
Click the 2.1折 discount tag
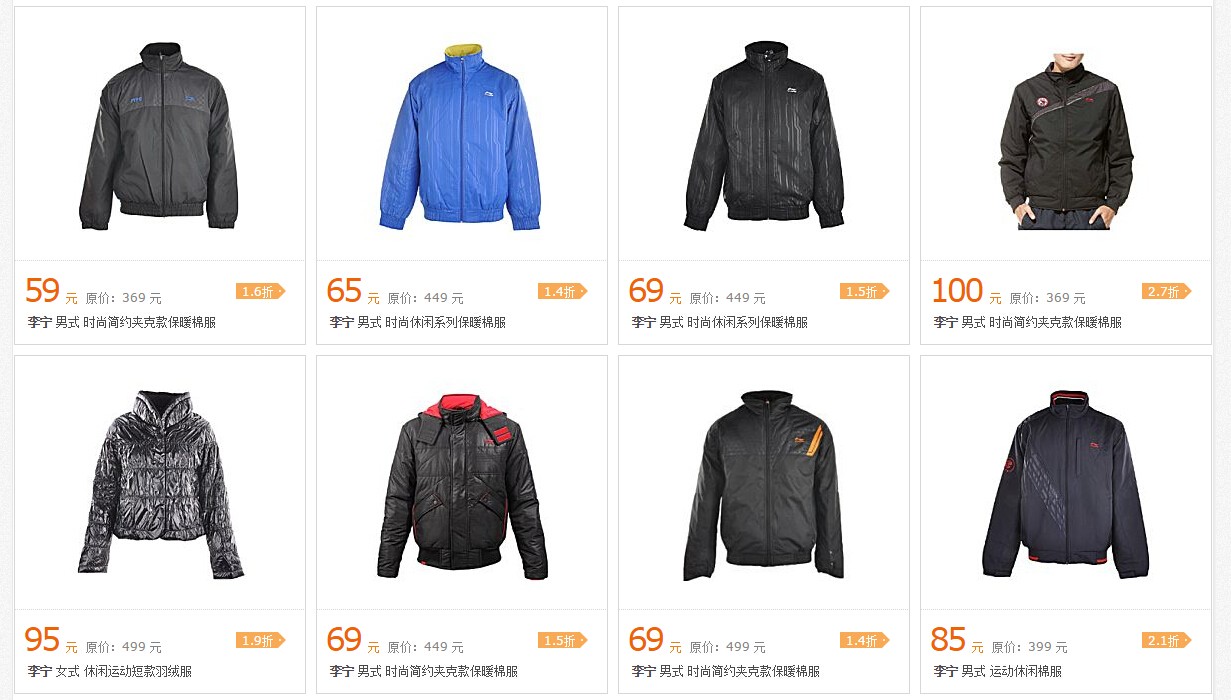(x=1166, y=641)
